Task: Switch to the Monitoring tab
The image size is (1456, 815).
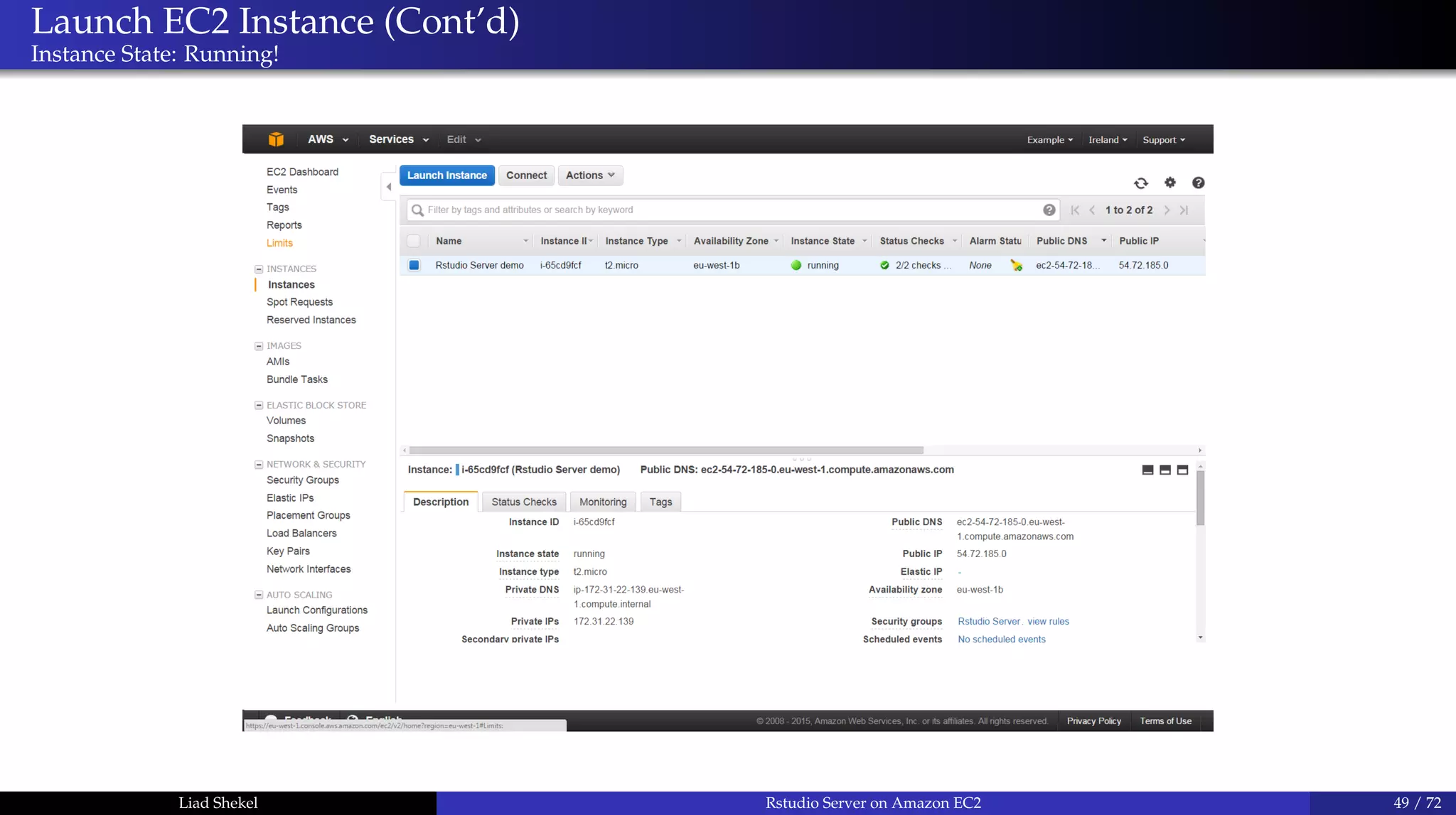Action: tap(603, 502)
